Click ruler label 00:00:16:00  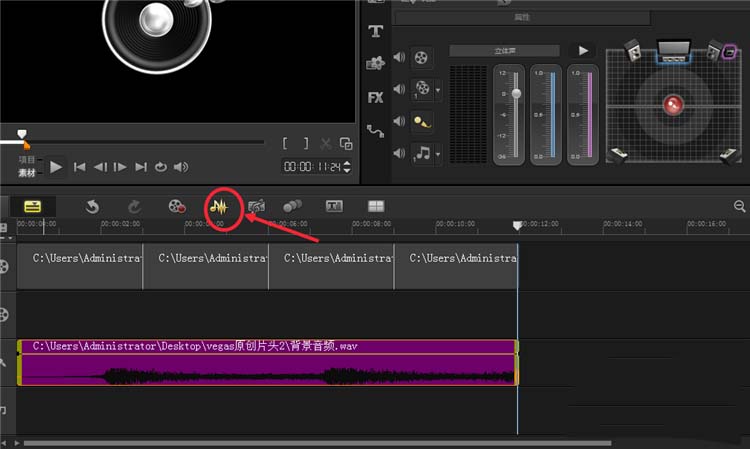(x=706, y=224)
